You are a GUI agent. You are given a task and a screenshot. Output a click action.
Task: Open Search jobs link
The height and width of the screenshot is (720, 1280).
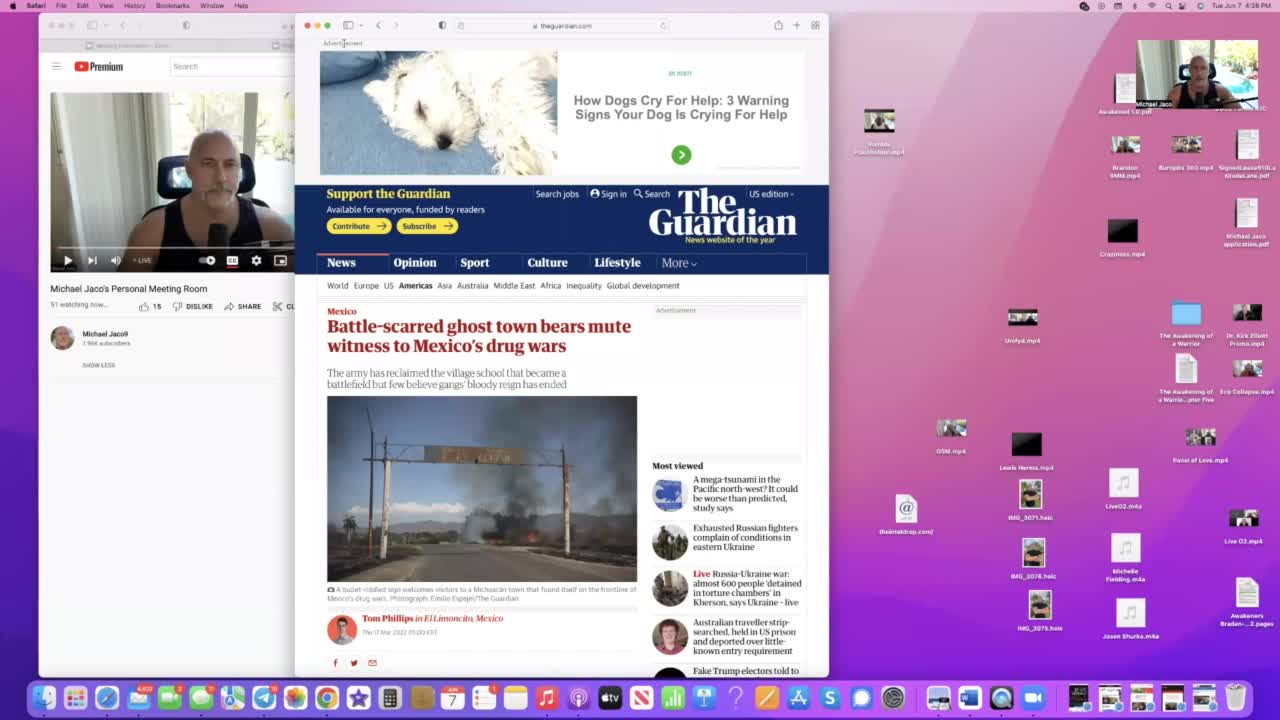[557, 194]
